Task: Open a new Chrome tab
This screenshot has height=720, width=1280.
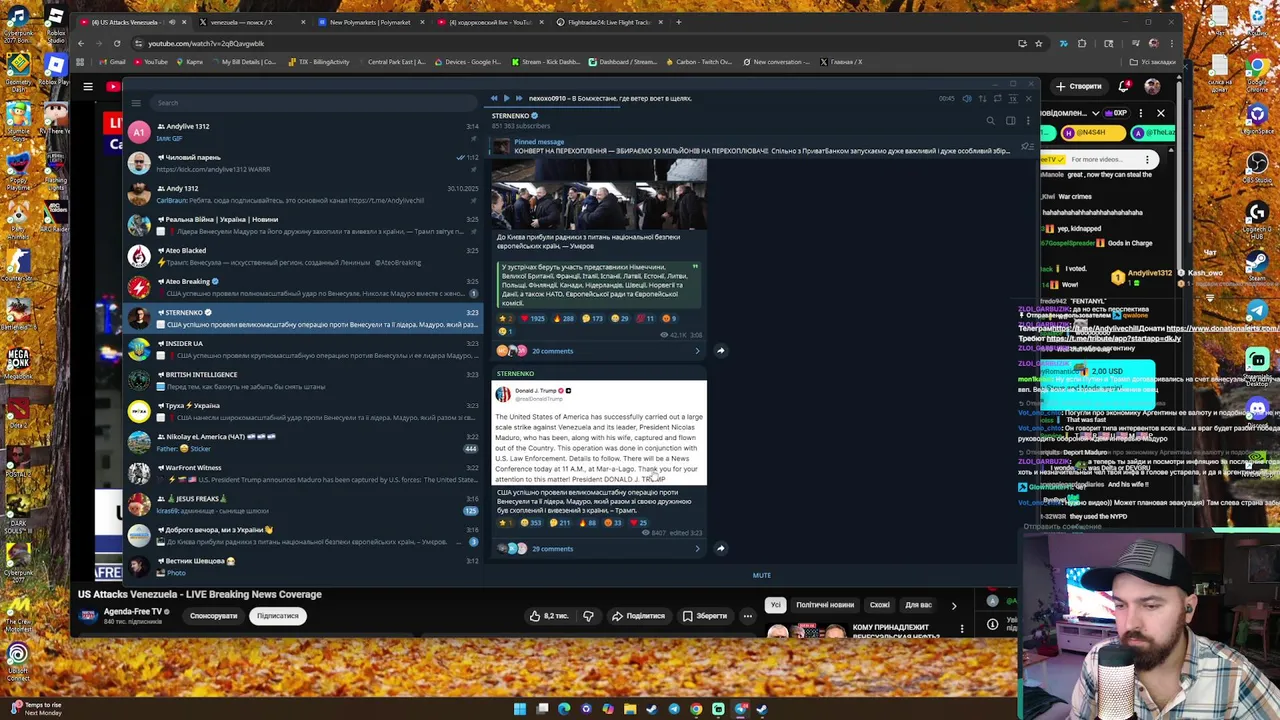Action: point(678,22)
